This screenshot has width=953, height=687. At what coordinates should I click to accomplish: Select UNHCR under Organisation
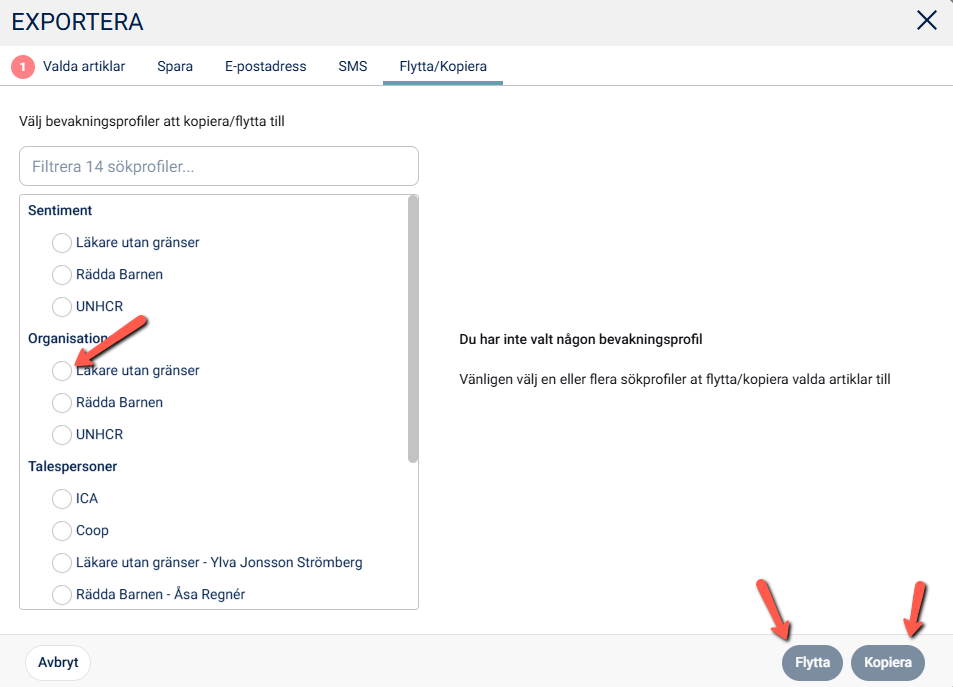[61, 435]
